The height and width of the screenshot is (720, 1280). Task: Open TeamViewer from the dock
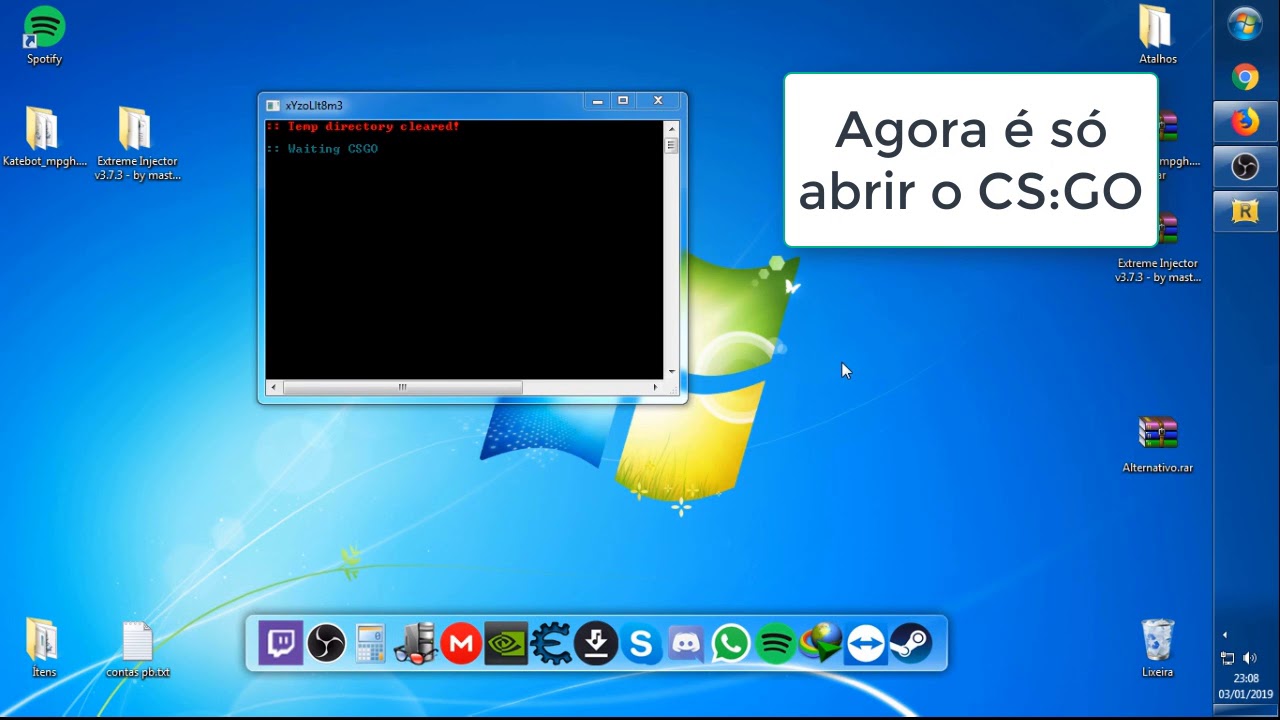866,643
